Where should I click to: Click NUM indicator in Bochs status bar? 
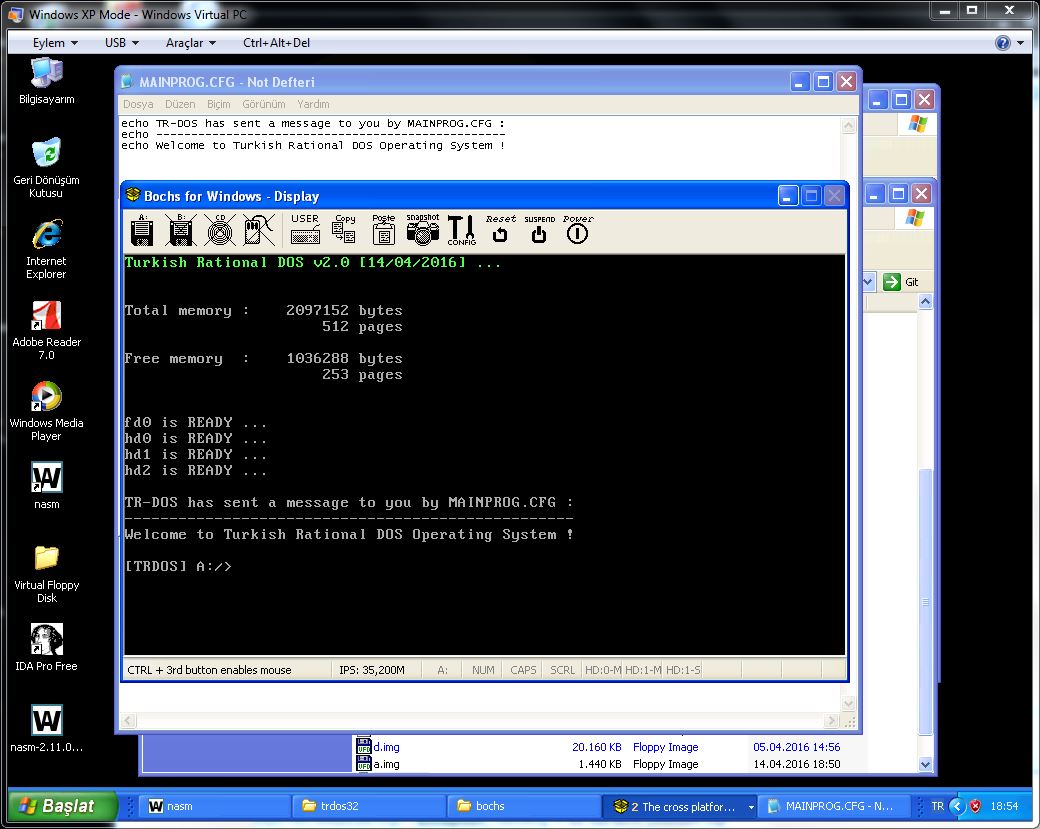(x=483, y=670)
